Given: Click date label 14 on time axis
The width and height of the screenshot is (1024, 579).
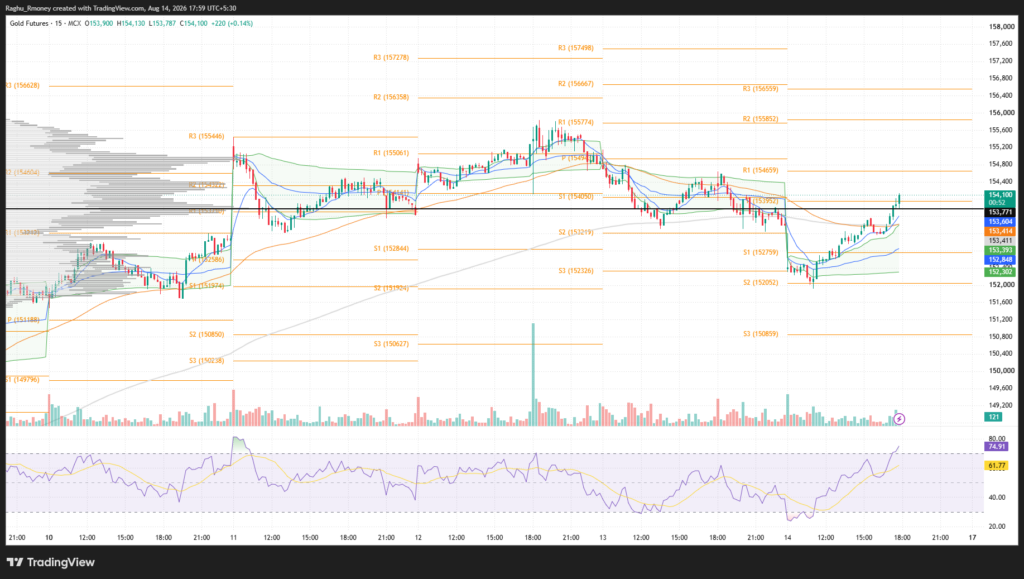Looking at the screenshot, I should coord(788,538).
